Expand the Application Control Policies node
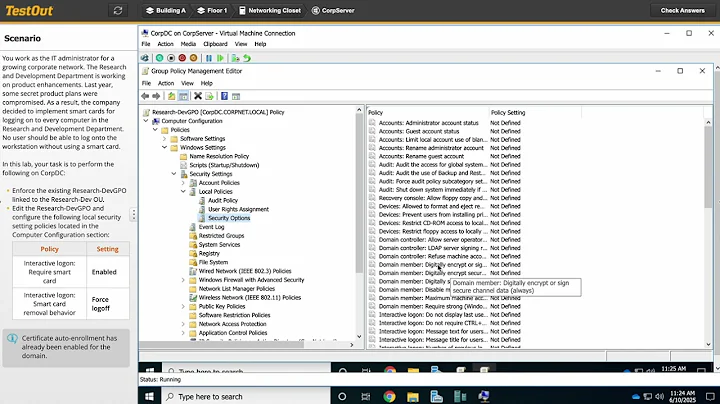The width and height of the screenshot is (720, 404). (183, 332)
